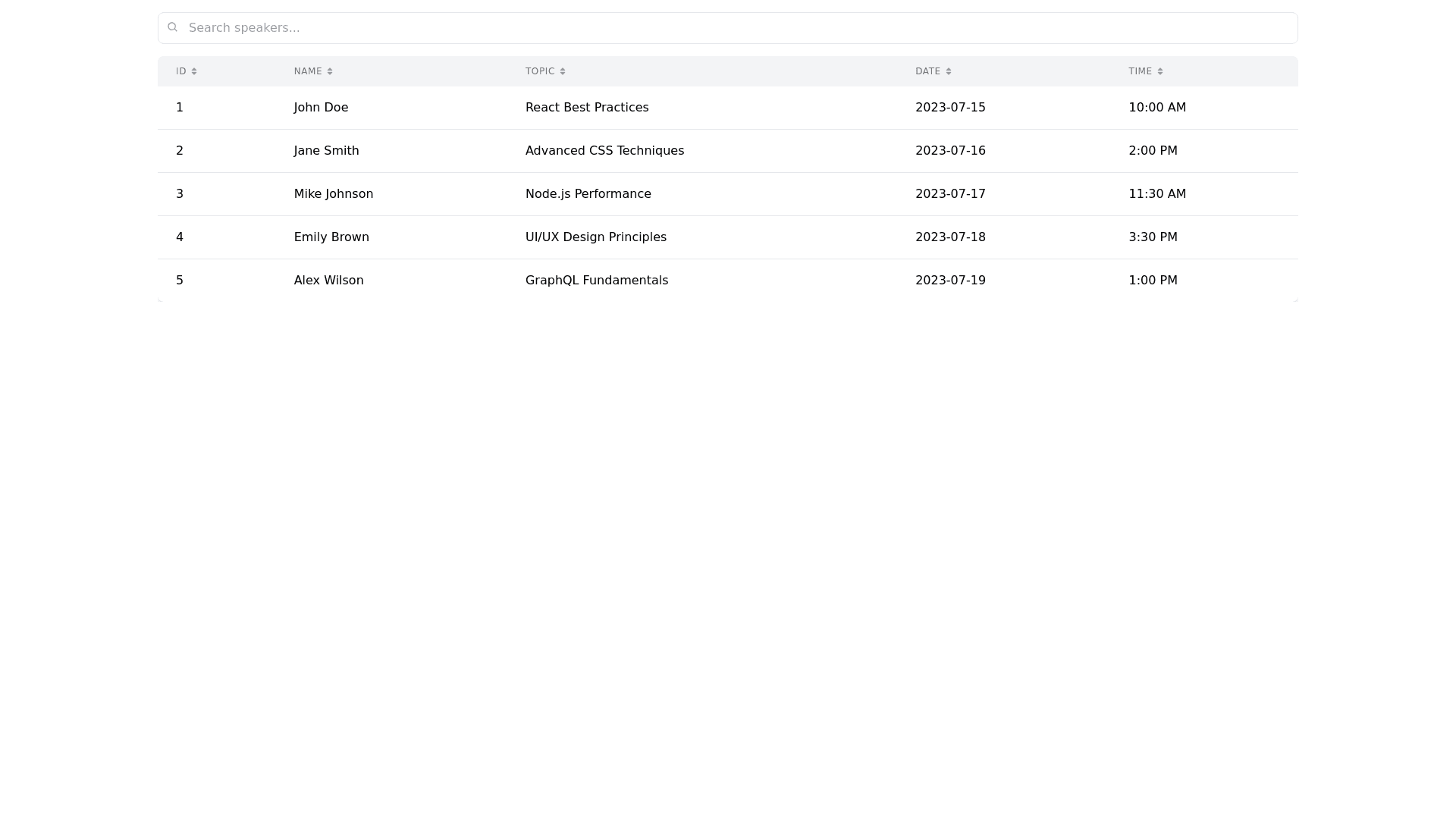The width and height of the screenshot is (1456, 819).
Task: Click the sort arrows beside NAME
Action: click(330, 71)
